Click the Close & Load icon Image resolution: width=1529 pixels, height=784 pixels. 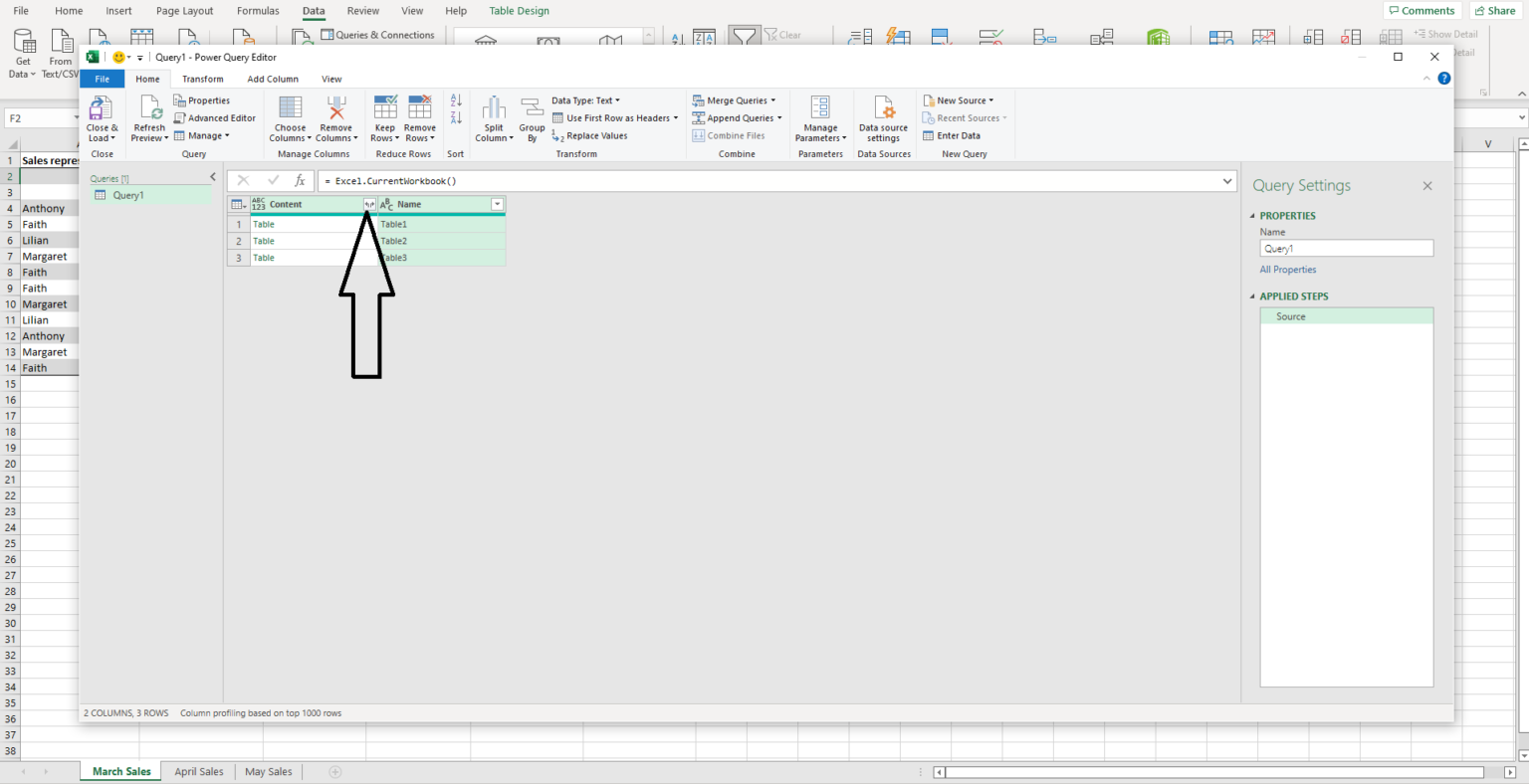101,108
